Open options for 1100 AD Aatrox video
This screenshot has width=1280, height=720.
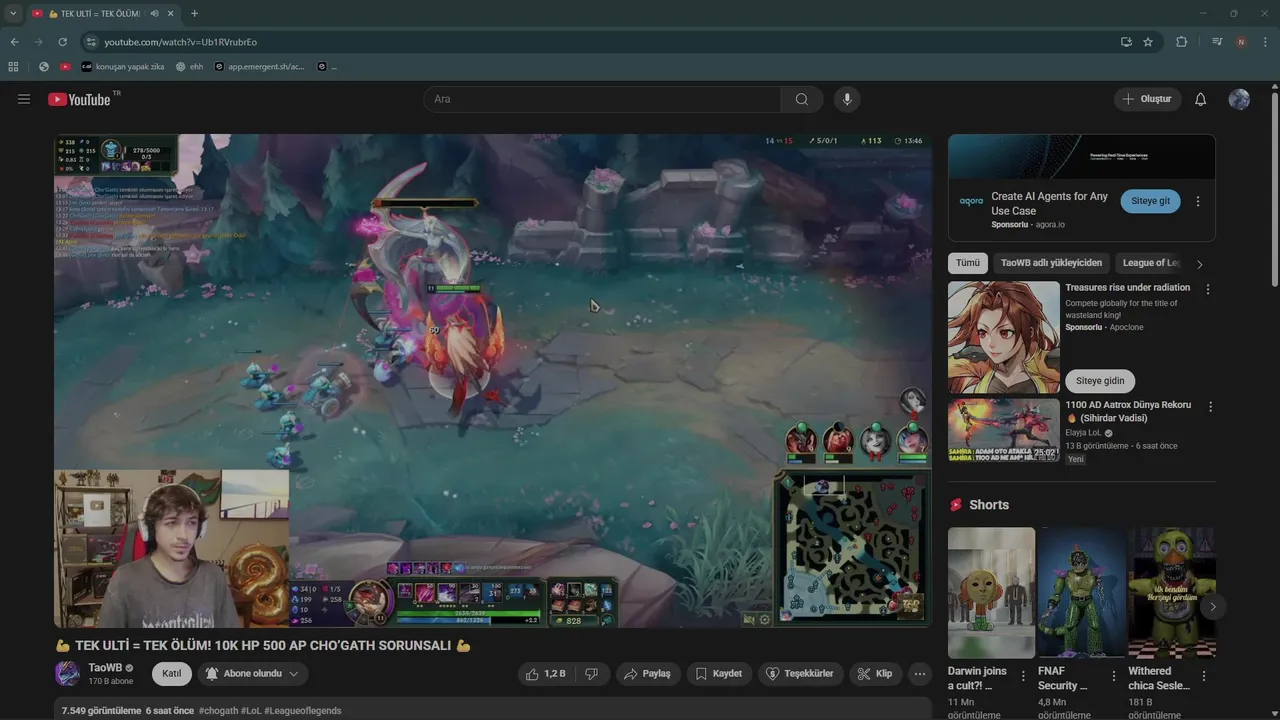pyautogui.click(x=1211, y=407)
